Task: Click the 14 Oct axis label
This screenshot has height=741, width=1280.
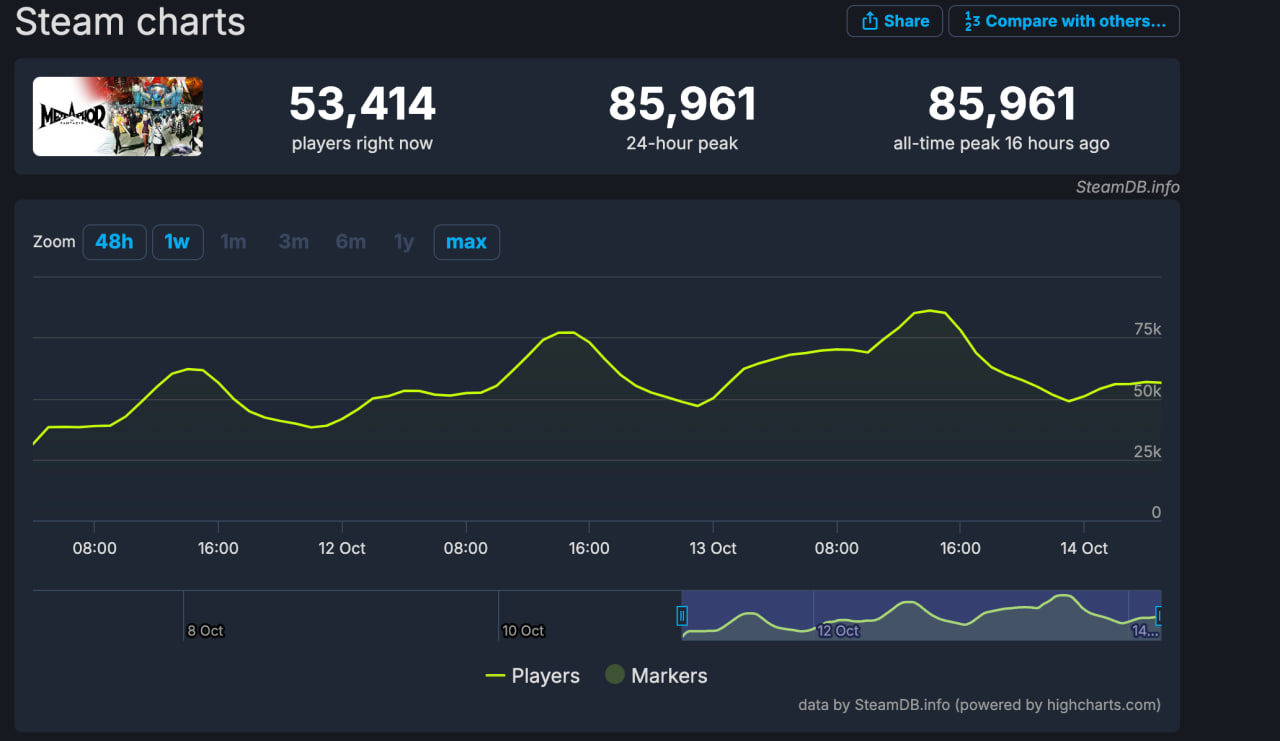Action: (x=1084, y=548)
